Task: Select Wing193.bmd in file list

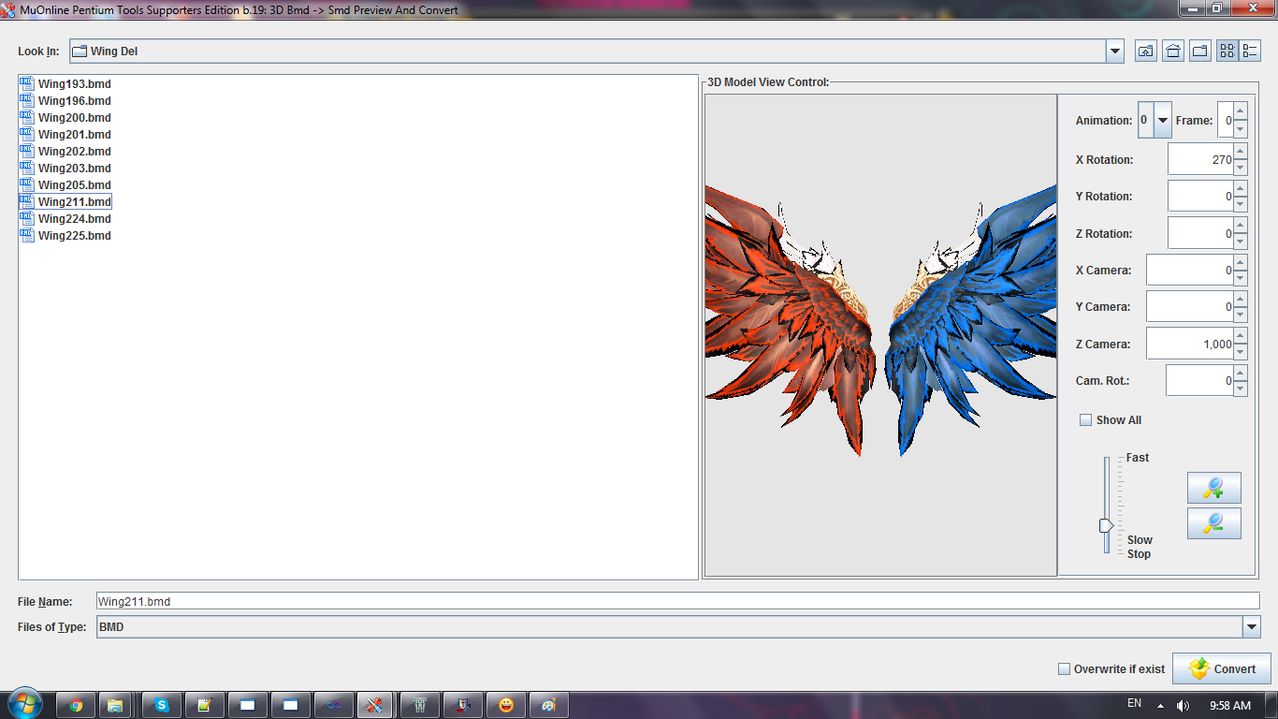Action: coord(65,84)
